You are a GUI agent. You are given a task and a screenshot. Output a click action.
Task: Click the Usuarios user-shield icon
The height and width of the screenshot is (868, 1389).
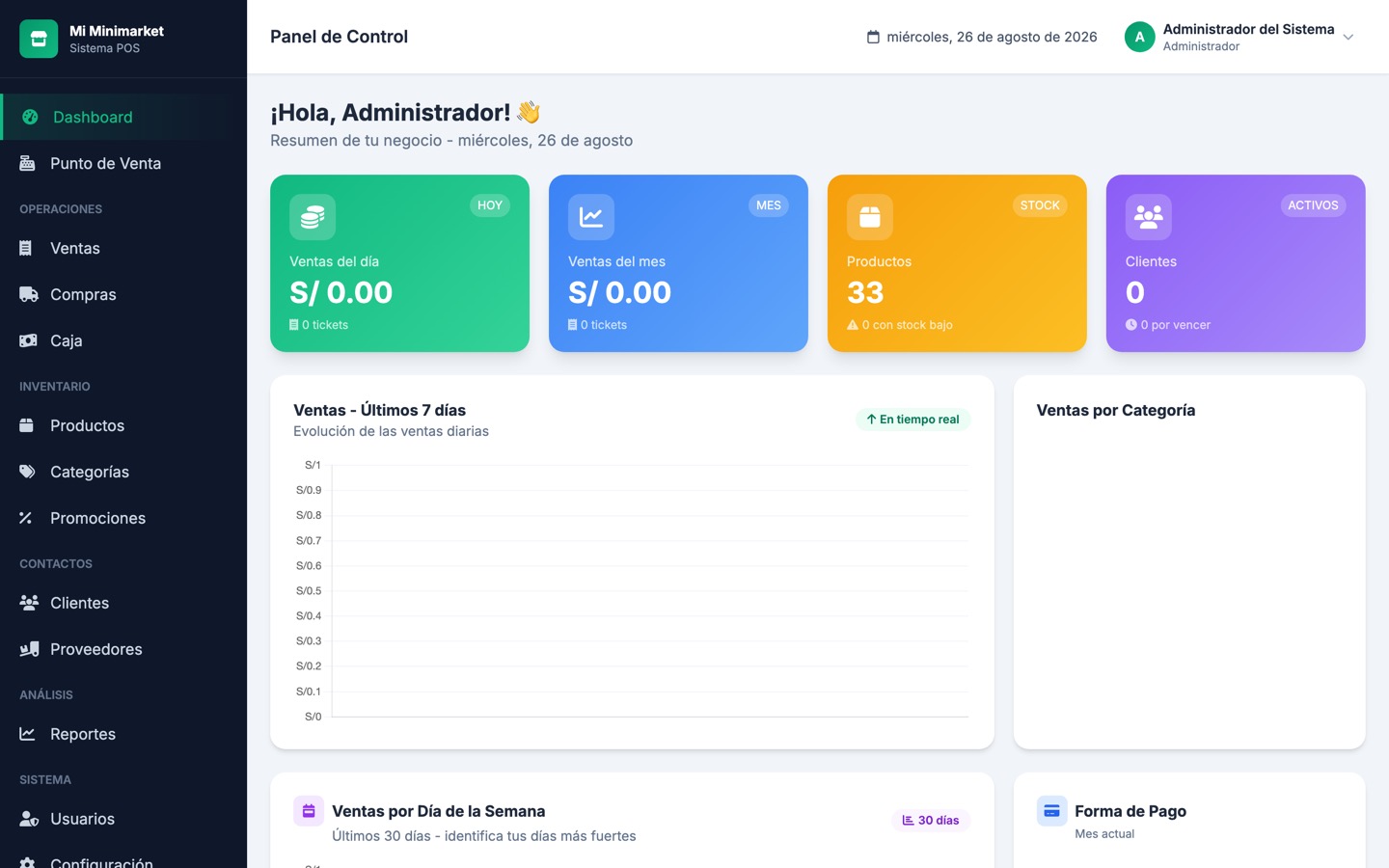click(29, 819)
